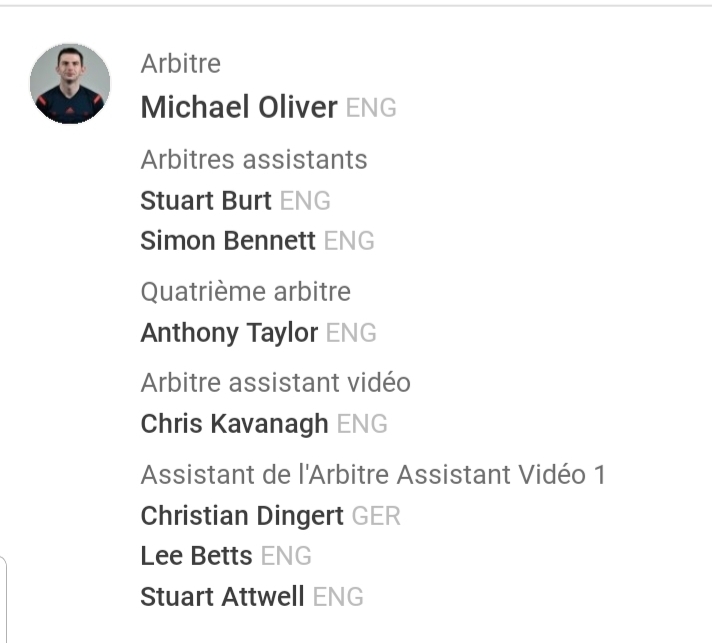712x643 pixels.
Task: Click ENG code next to Stuart Attwell
Action: (338, 597)
